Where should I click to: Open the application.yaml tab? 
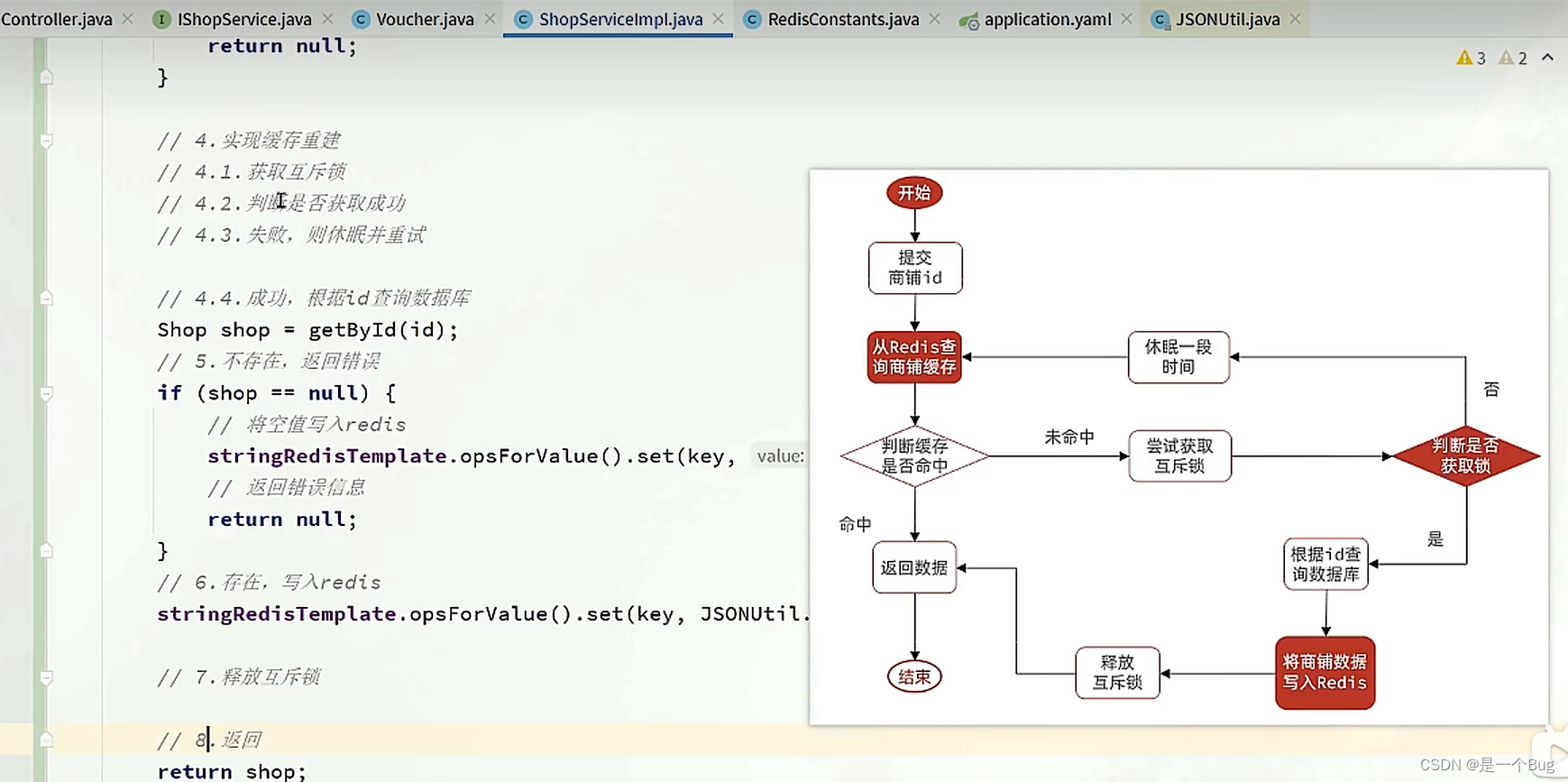tap(1048, 19)
